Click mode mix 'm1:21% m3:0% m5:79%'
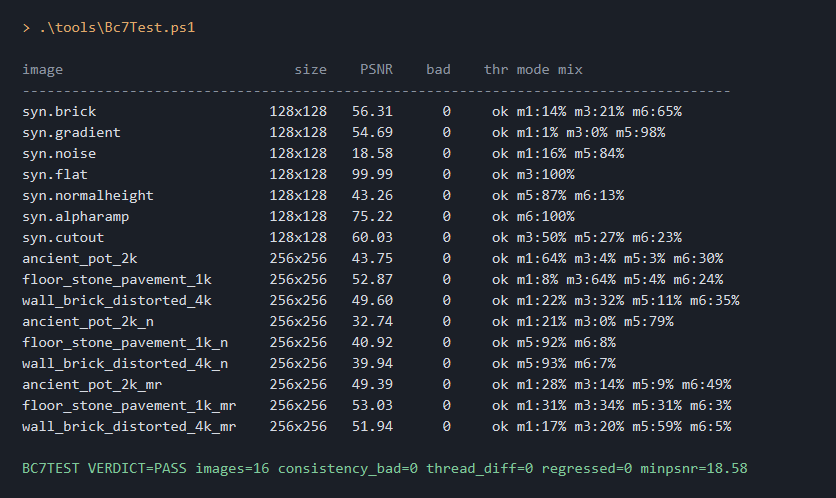The width and height of the screenshot is (836, 498). pyautogui.click(x=595, y=322)
